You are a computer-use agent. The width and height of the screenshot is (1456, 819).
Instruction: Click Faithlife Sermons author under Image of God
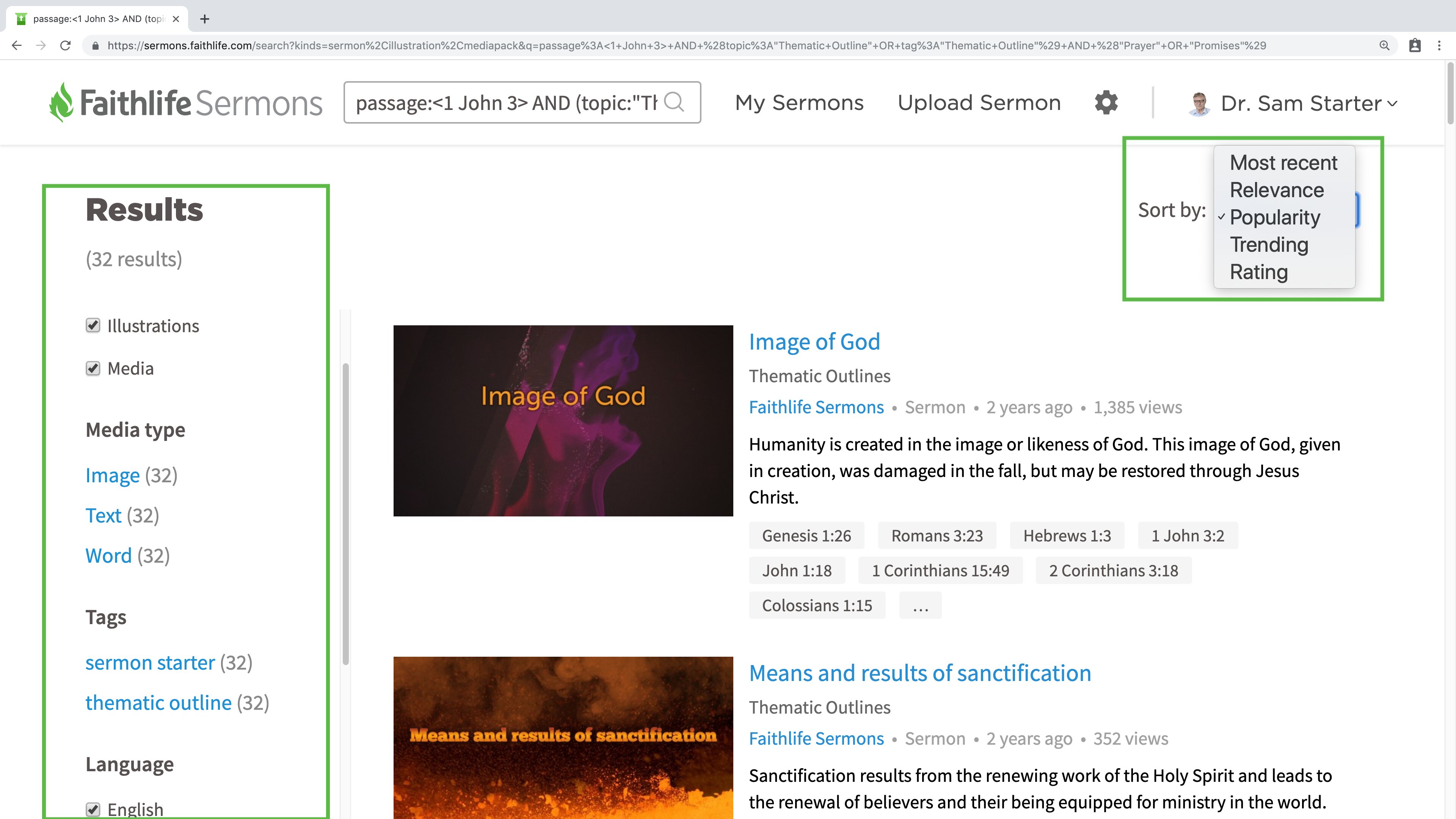(x=816, y=408)
